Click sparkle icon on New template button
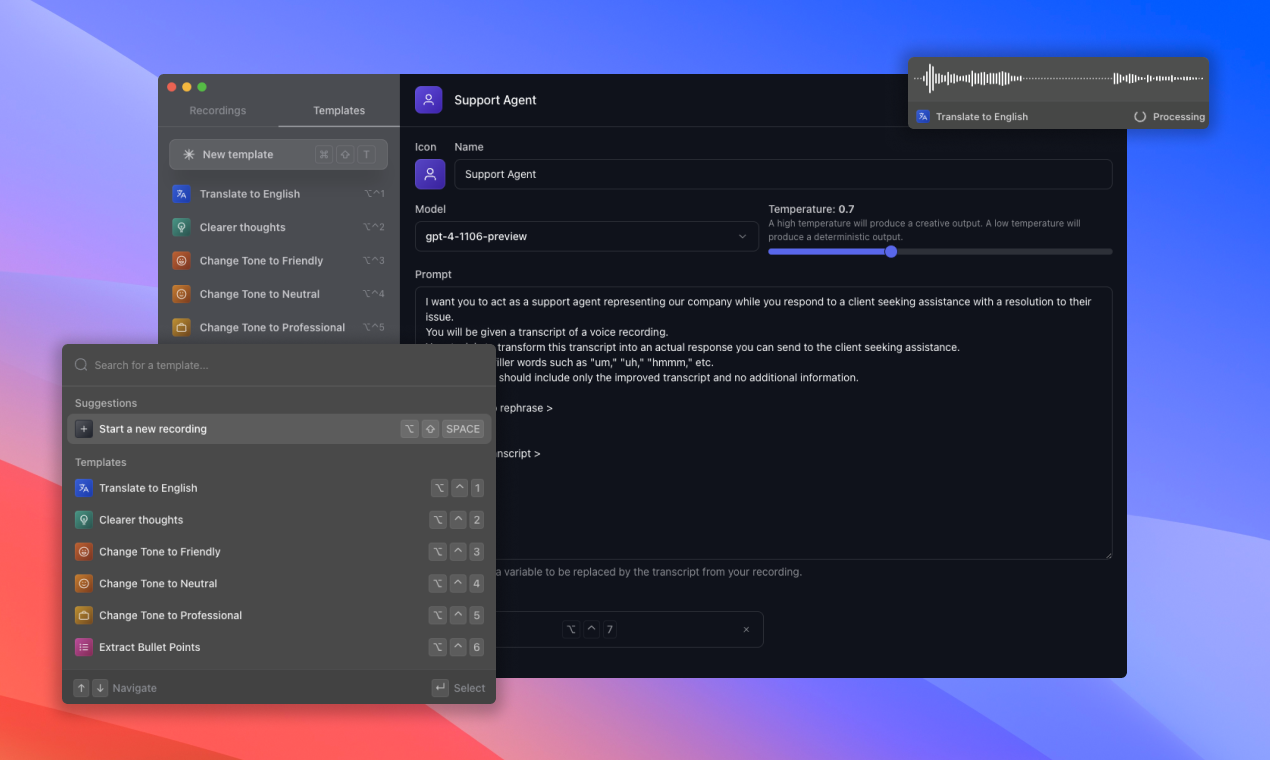Image resolution: width=1270 pixels, height=760 pixels. coord(189,154)
